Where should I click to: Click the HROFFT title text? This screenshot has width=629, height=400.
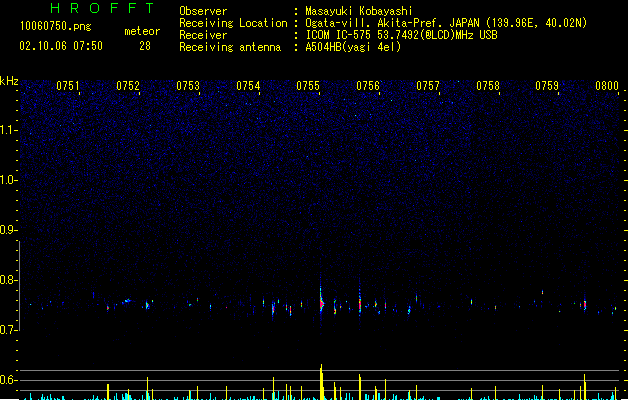click(102, 8)
